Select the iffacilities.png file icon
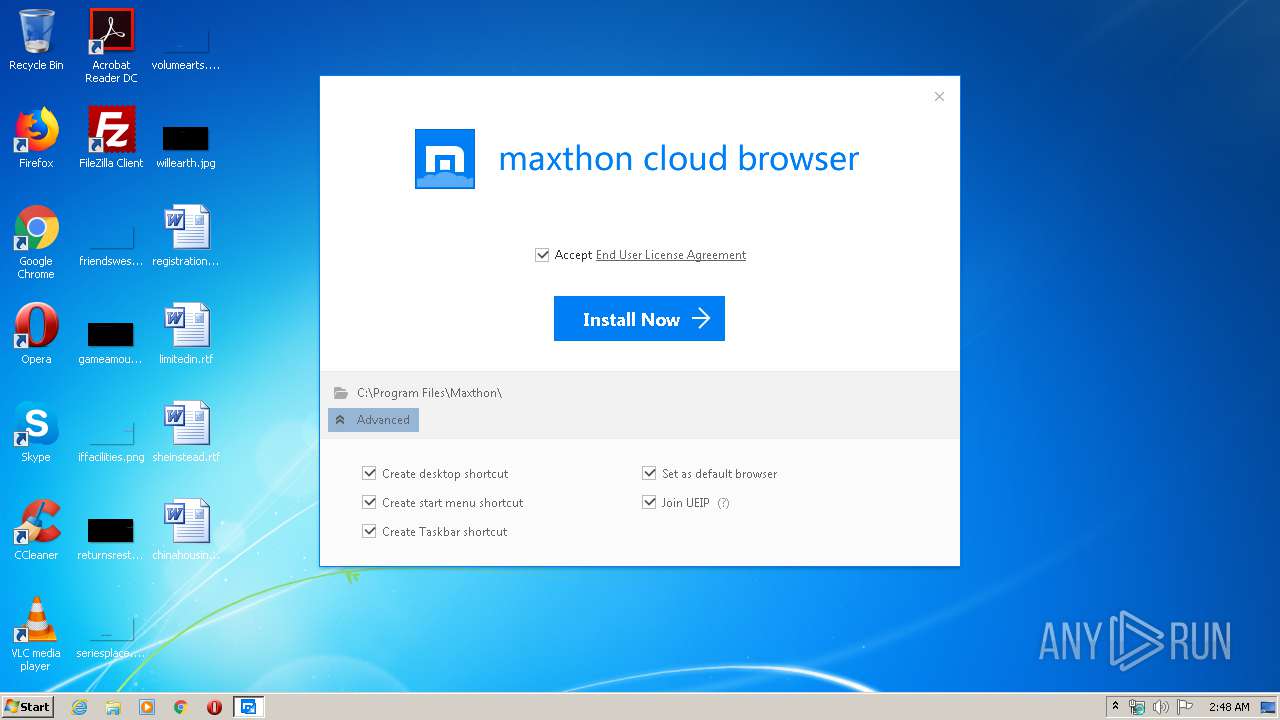Viewport: 1280px width, 720px height. click(111, 432)
